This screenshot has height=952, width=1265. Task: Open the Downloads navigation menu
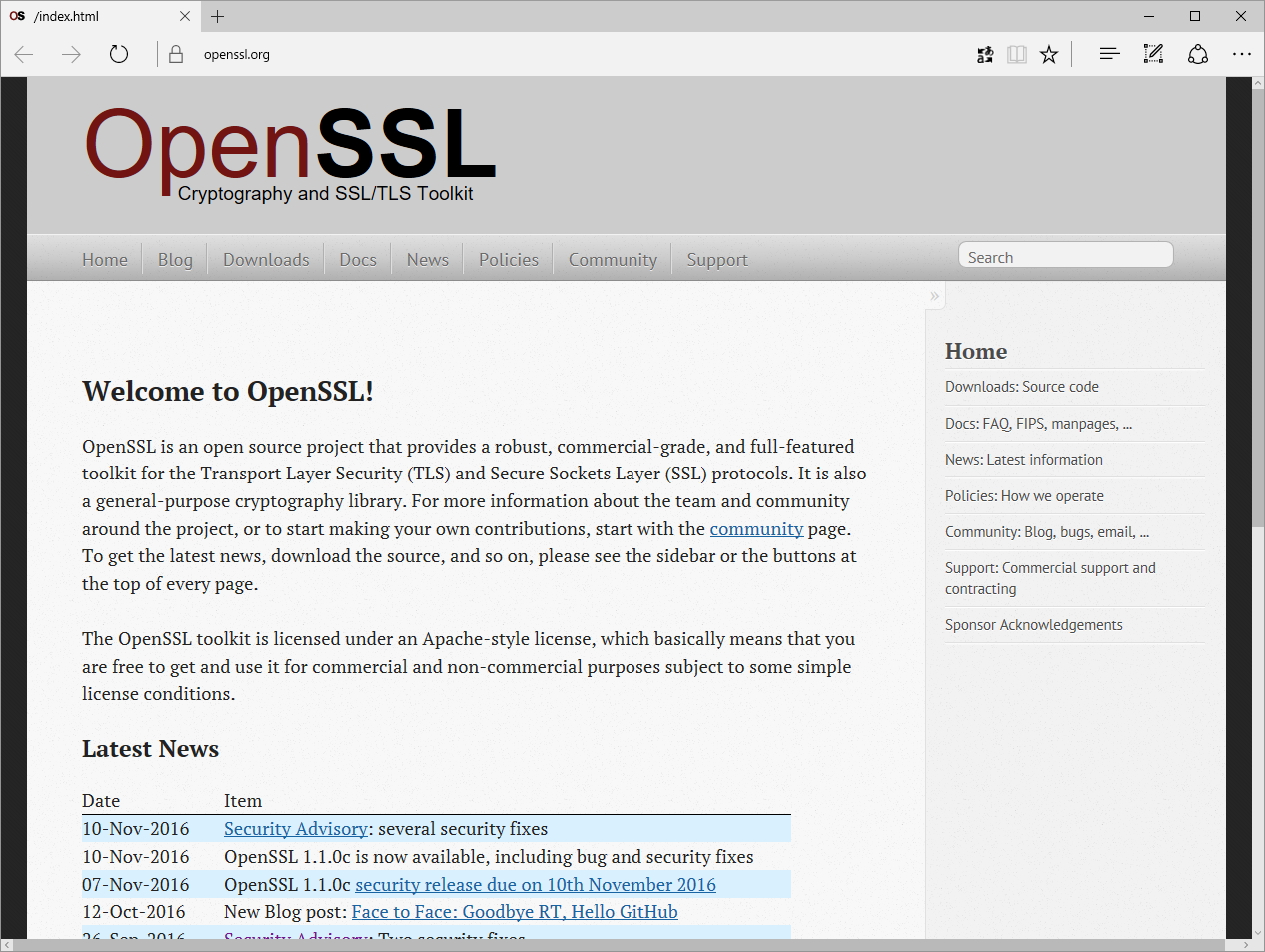coord(265,259)
